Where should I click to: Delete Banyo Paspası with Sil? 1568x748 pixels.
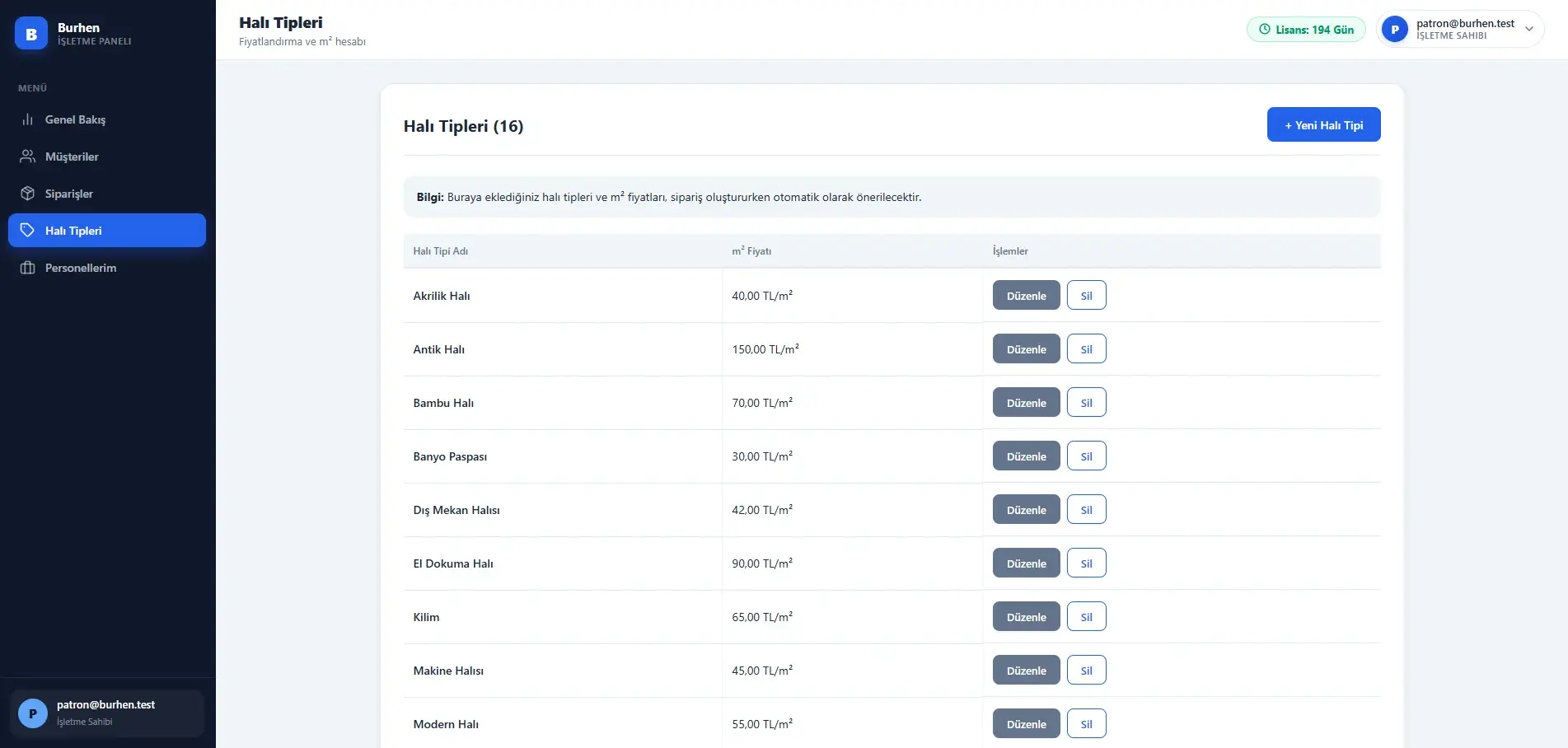click(x=1086, y=456)
